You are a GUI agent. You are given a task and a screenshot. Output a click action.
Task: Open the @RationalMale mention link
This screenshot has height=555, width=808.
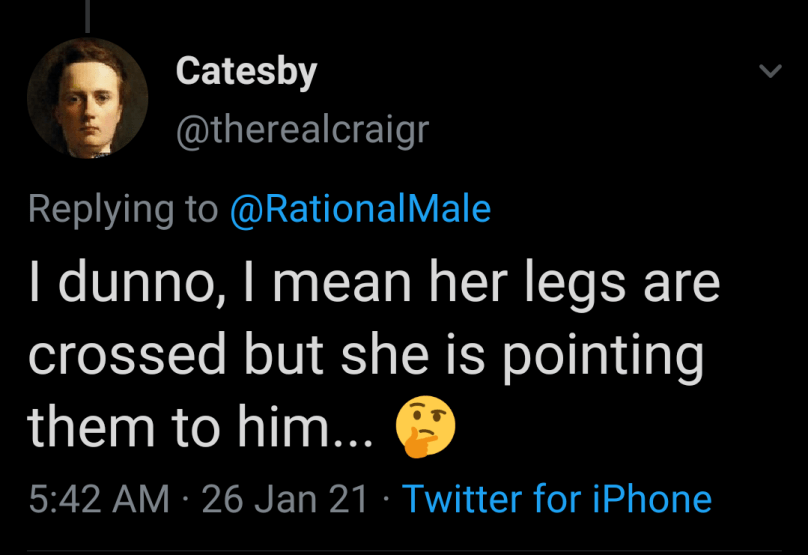360,208
